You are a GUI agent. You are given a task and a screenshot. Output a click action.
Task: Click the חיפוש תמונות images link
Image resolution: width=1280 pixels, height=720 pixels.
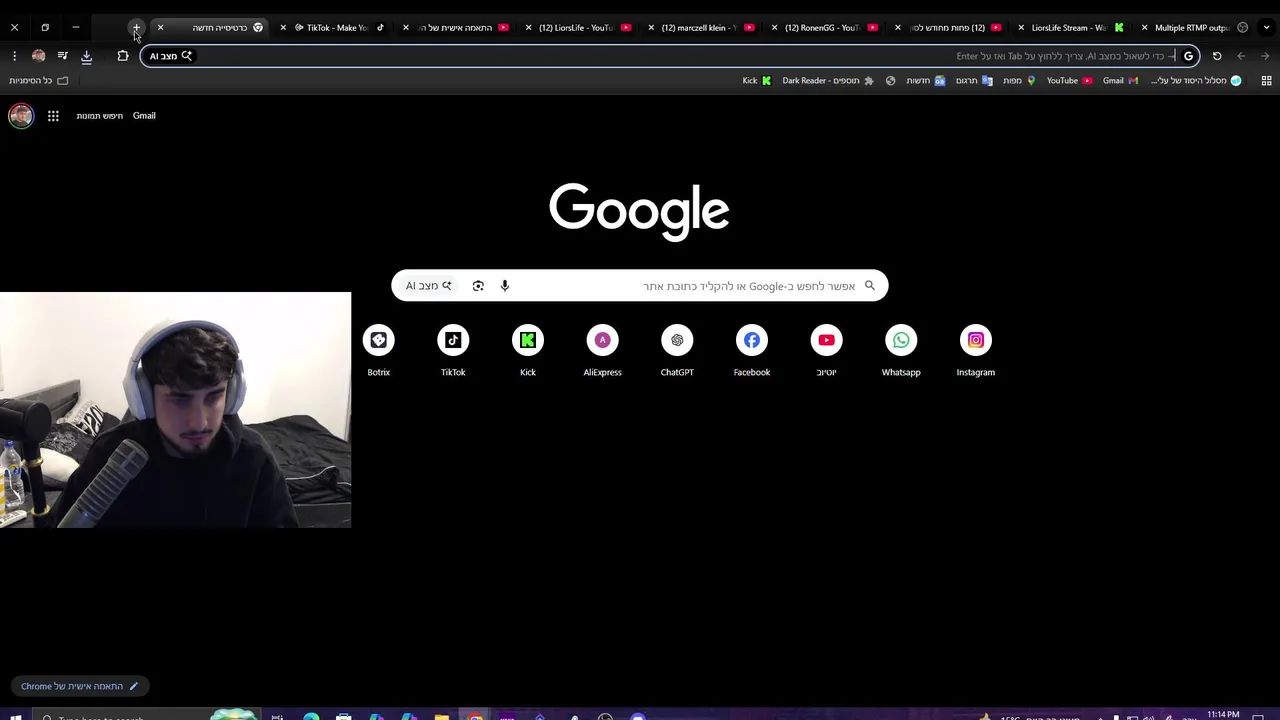[99, 116]
